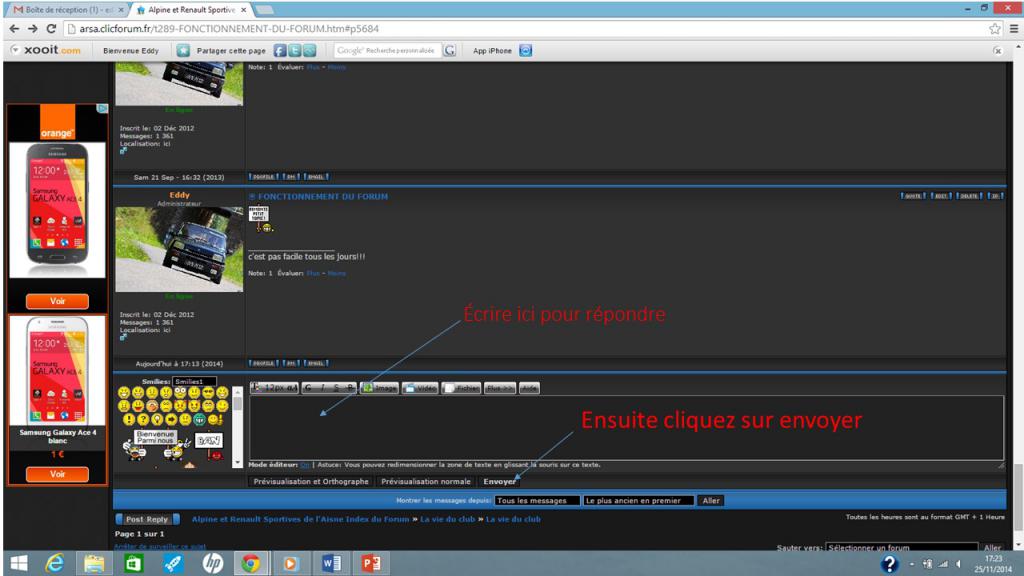Open the AdChoices icon on the Orange ad

103,108
